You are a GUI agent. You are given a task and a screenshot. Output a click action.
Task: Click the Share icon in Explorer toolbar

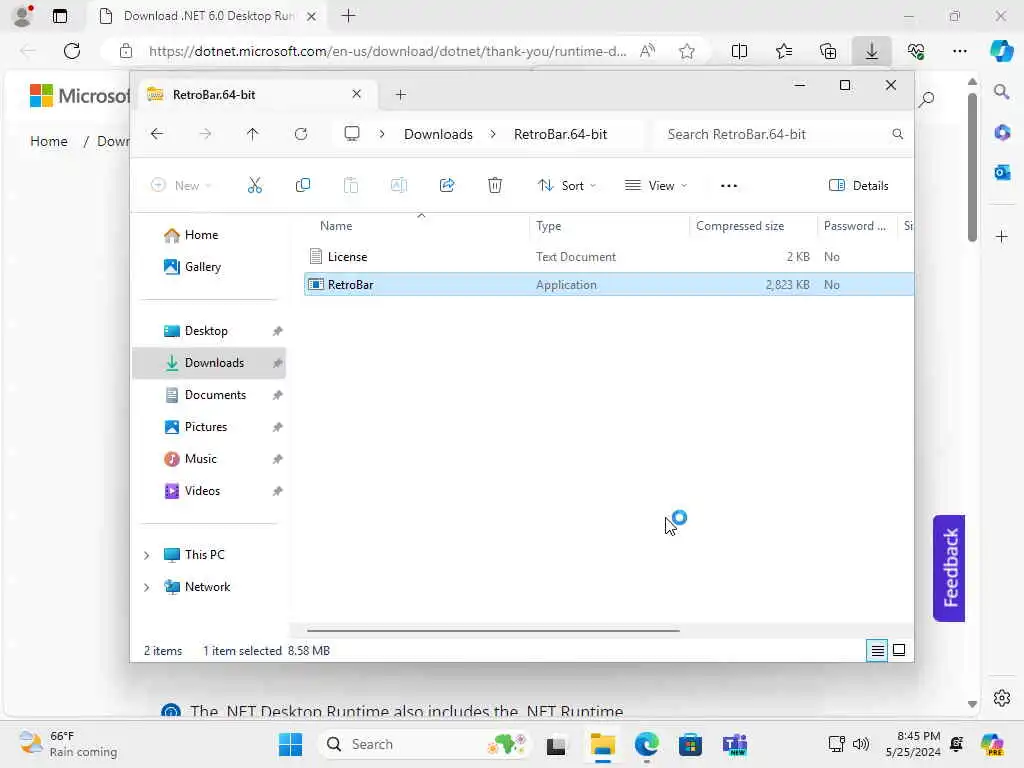point(447,185)
